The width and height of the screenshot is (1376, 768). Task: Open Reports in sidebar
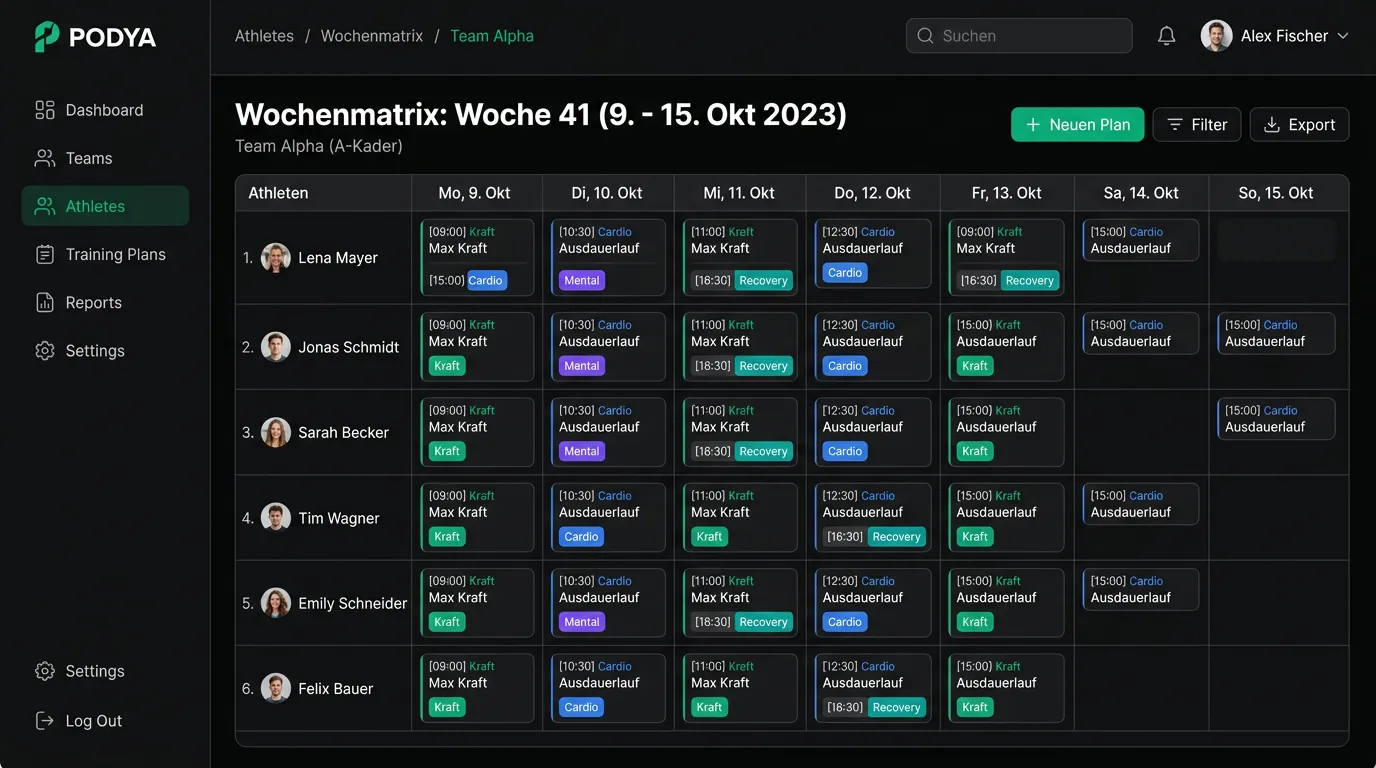[x=105, y=302]
